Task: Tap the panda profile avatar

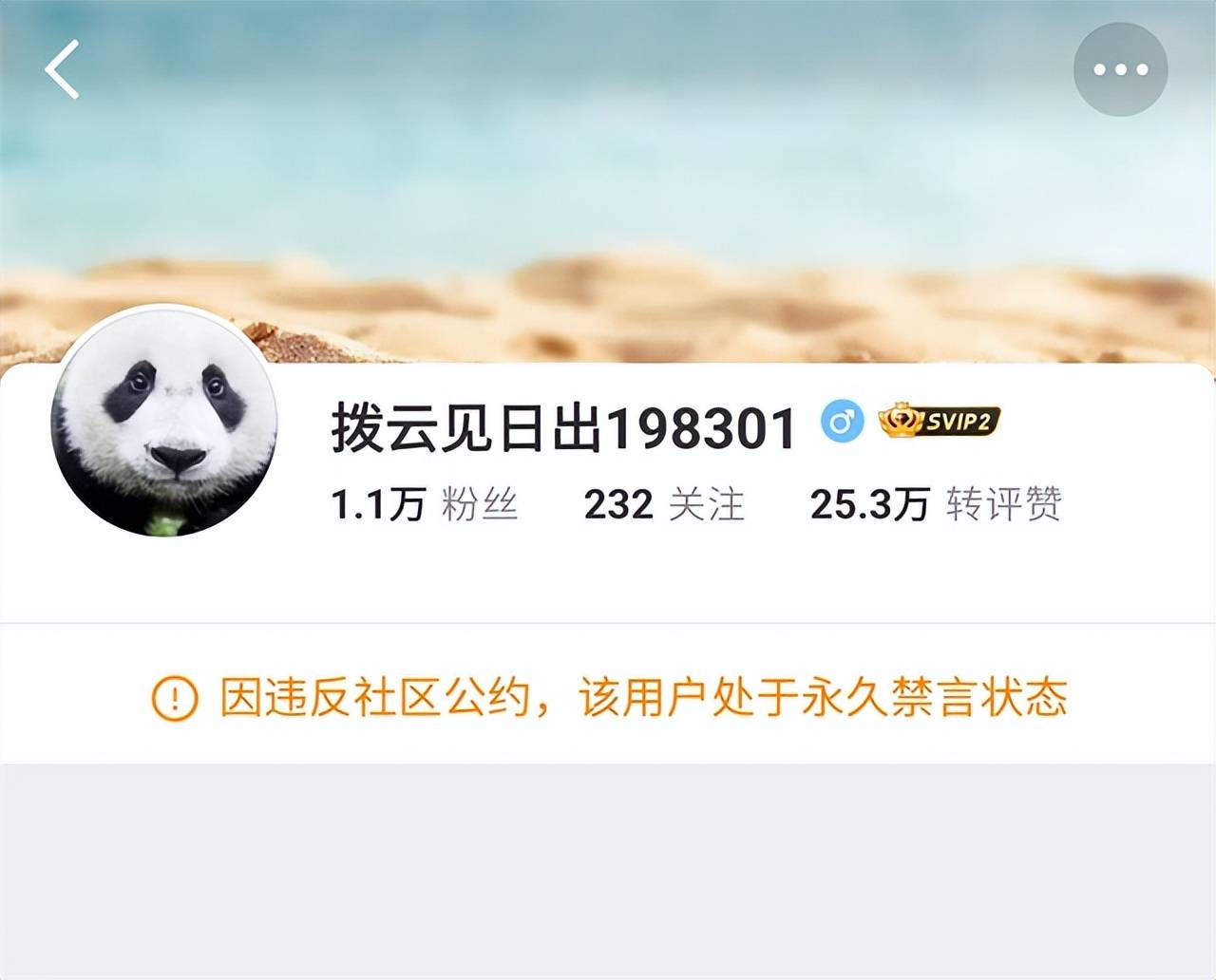Action: click(x=163, y=421)
